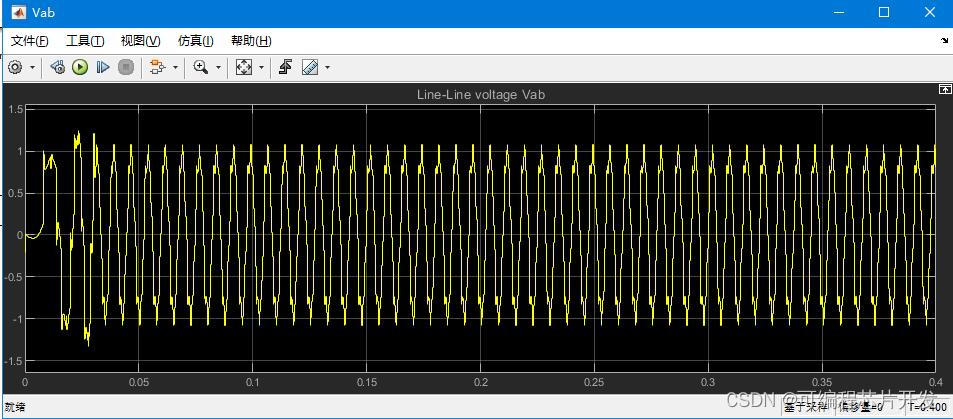
Task: Click the maximize axes icon above the plot
Action: pos(944,89)
